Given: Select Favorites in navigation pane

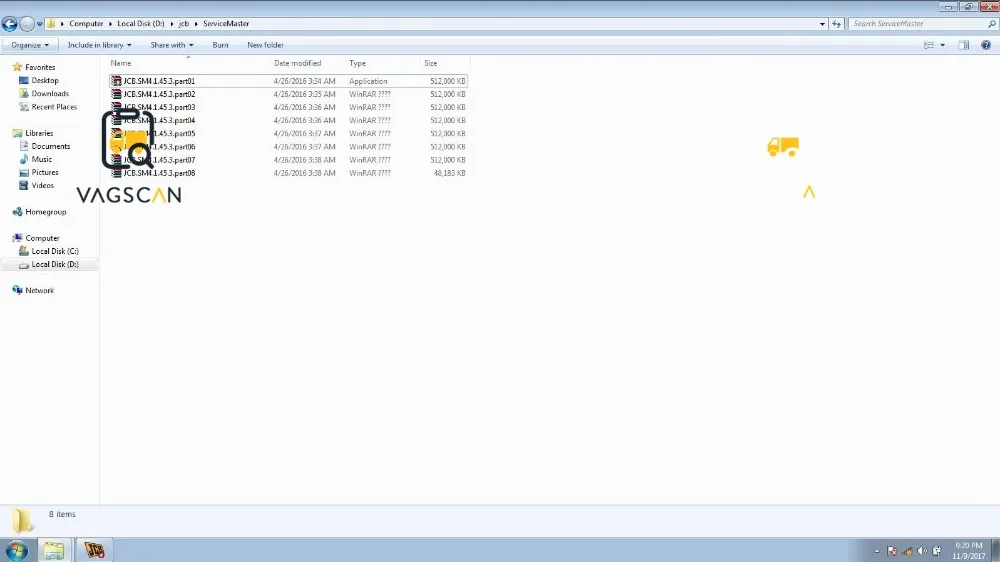Looking at the screenshot, I should coord(40,67).
